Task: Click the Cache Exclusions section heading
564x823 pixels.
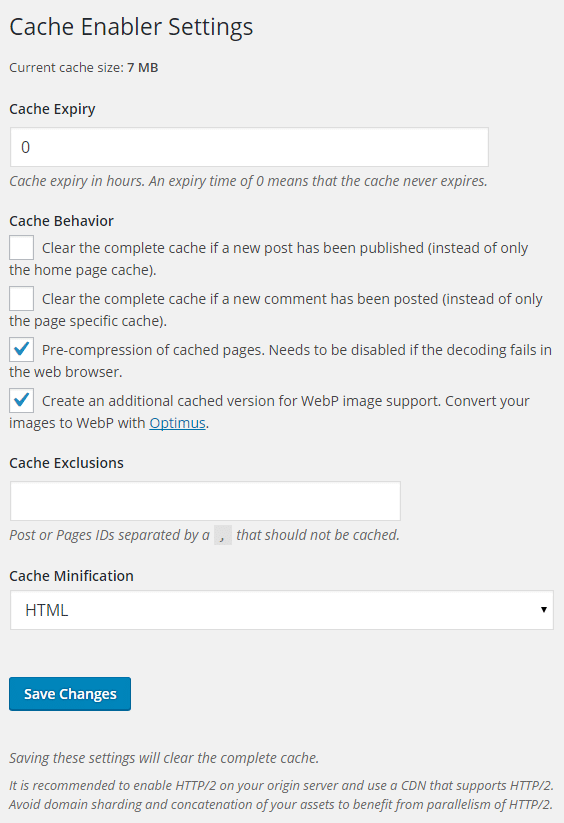Action: pos(67,463)
